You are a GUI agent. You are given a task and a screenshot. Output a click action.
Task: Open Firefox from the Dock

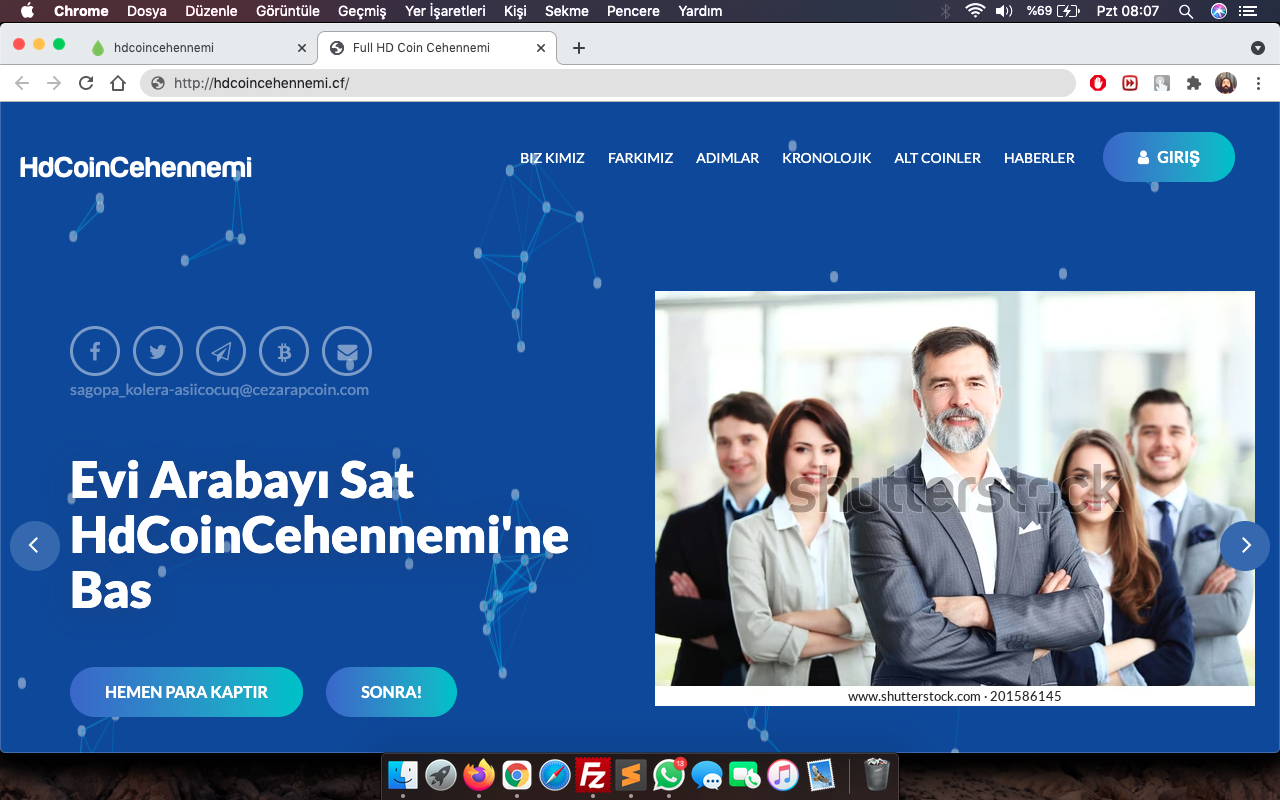[x=479, y=775]
